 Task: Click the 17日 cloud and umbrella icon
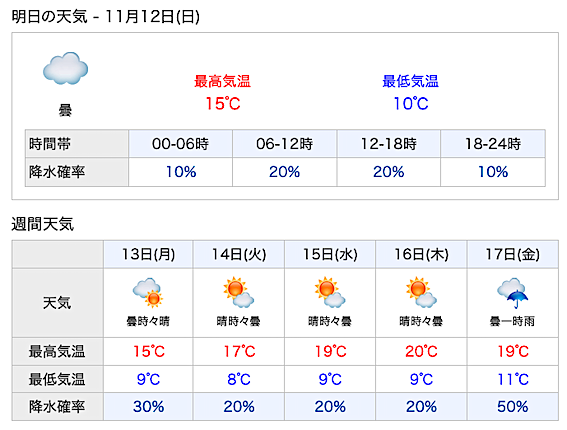click(512, 293)
